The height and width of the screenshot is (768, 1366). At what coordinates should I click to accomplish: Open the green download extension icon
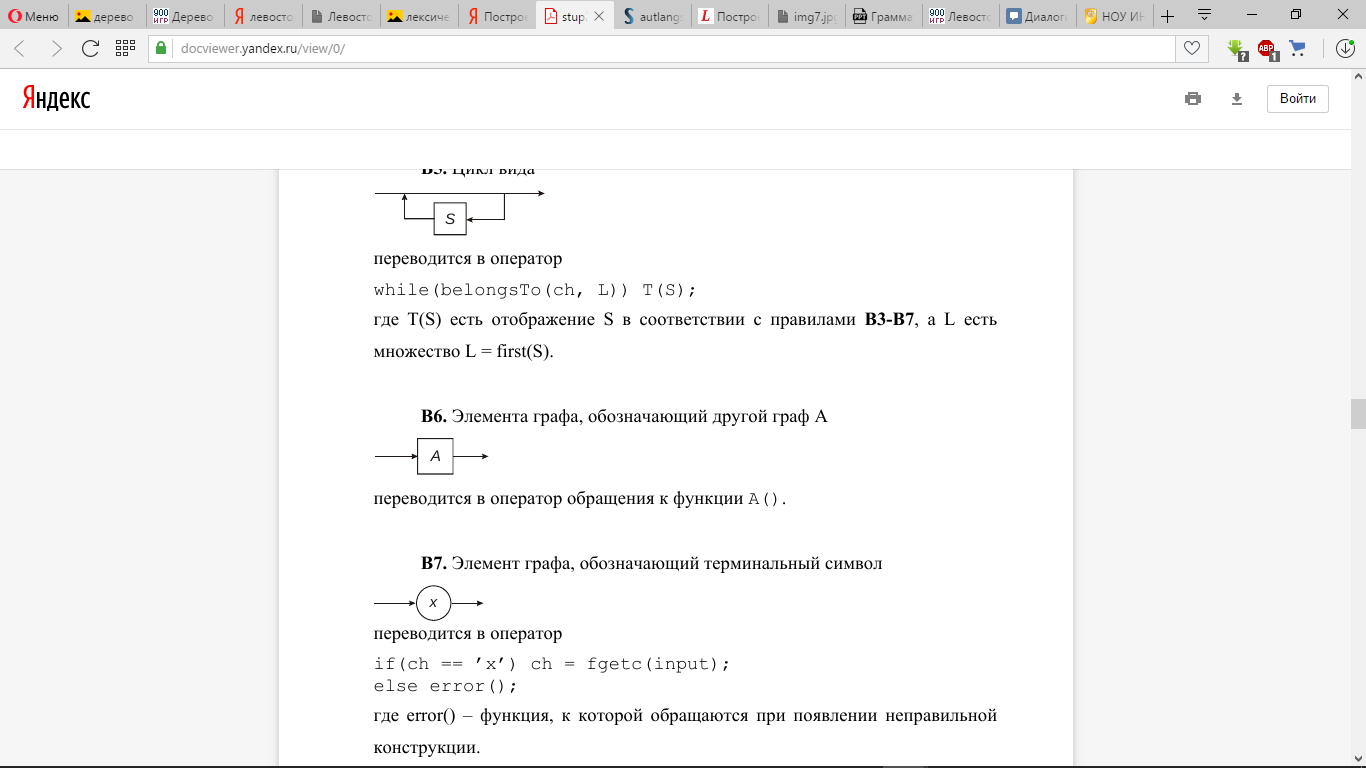point(1237,49)
